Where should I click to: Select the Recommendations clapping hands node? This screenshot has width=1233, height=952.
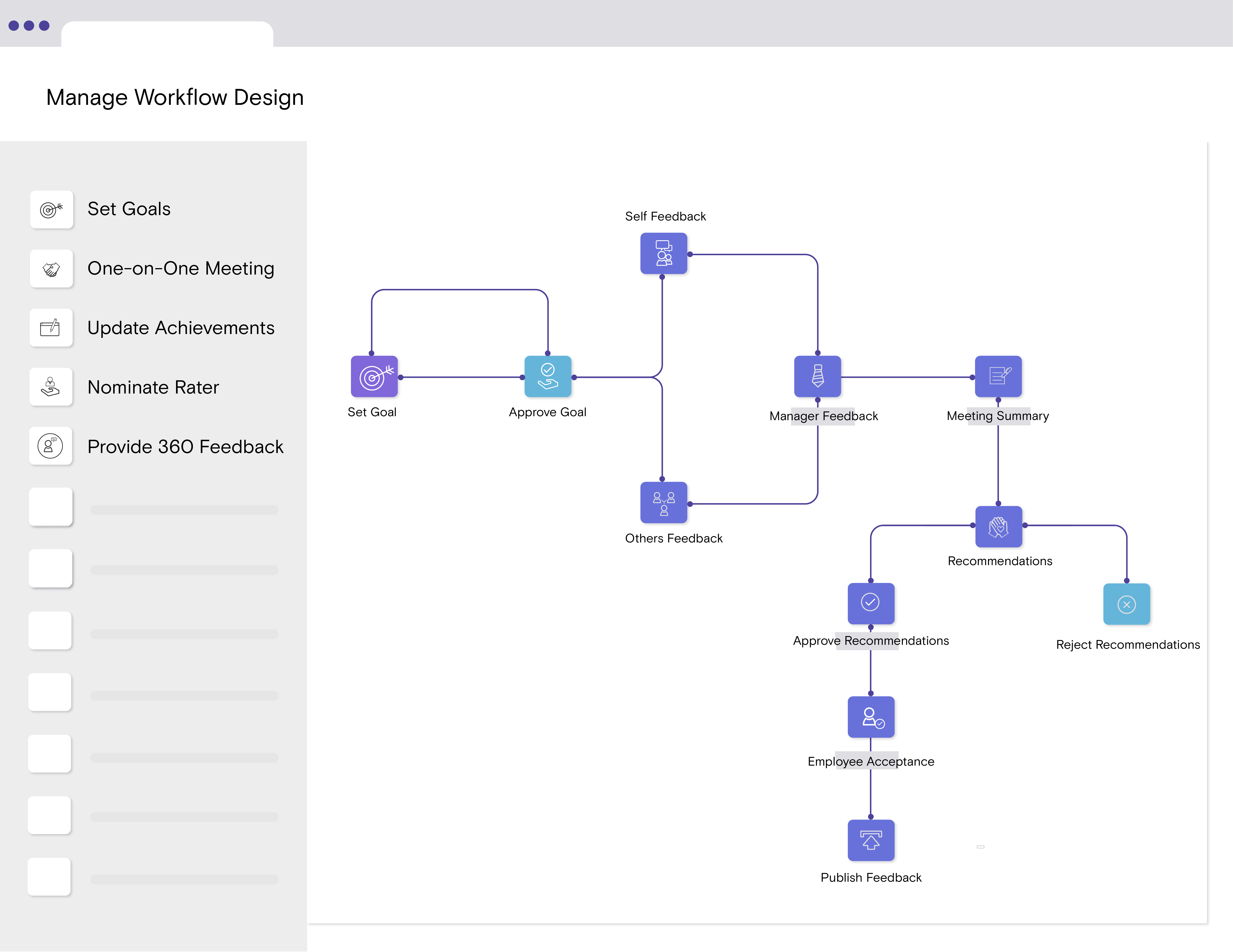tap(999, 526)
